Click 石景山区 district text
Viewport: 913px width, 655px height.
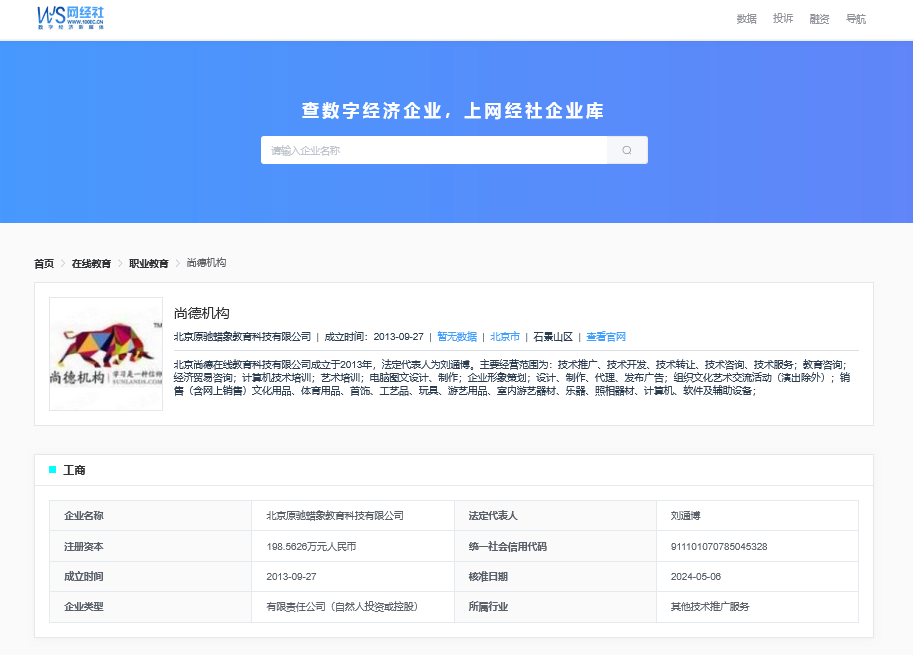[x=553, y=337]
